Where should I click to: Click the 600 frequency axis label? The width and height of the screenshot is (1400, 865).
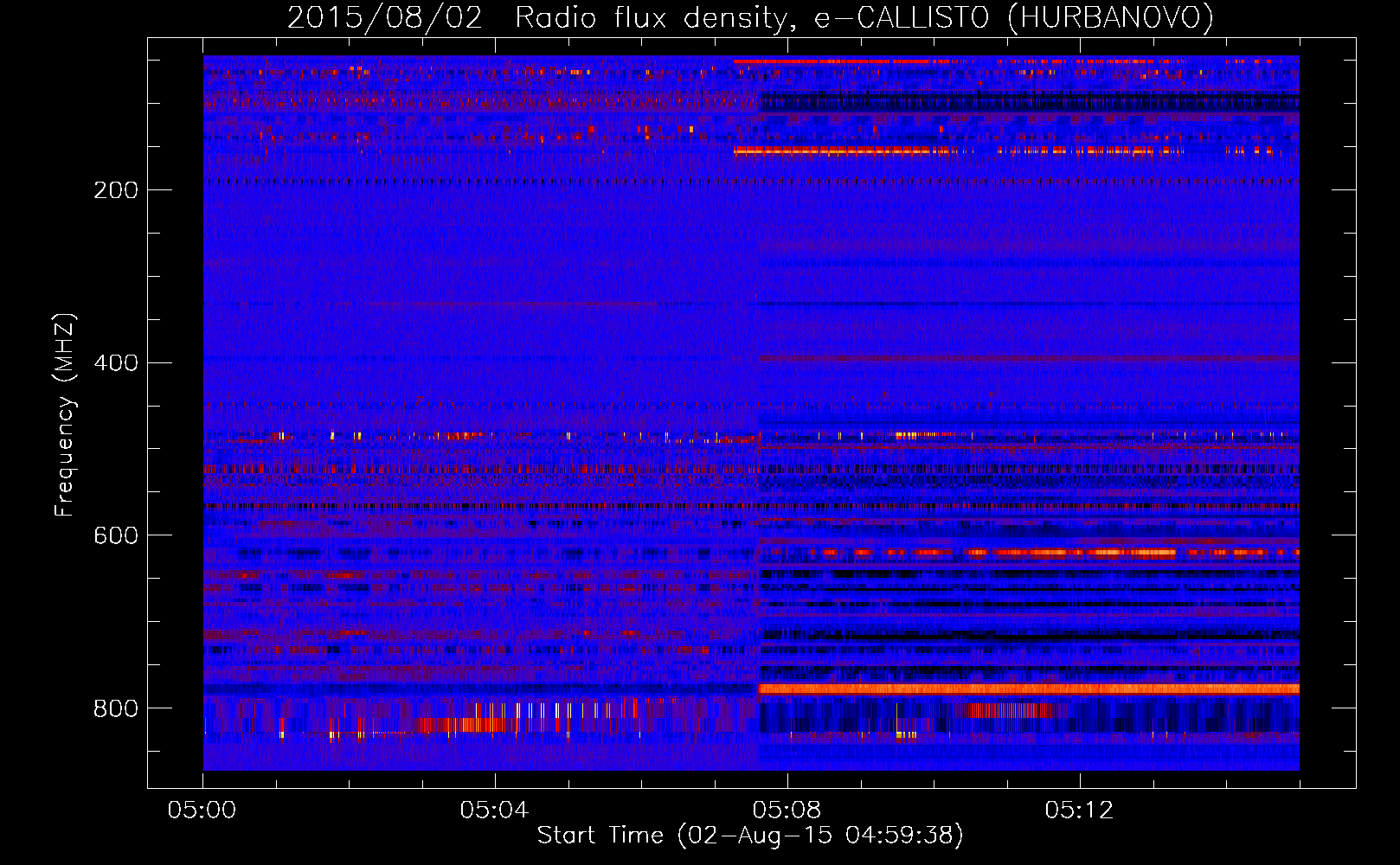116,536
